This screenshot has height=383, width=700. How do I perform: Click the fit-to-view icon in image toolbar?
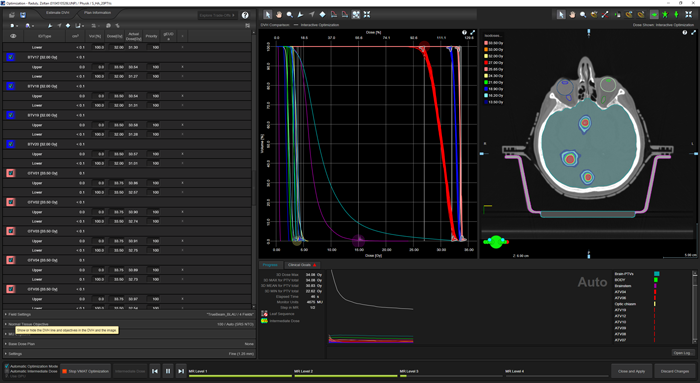[688, 15]
